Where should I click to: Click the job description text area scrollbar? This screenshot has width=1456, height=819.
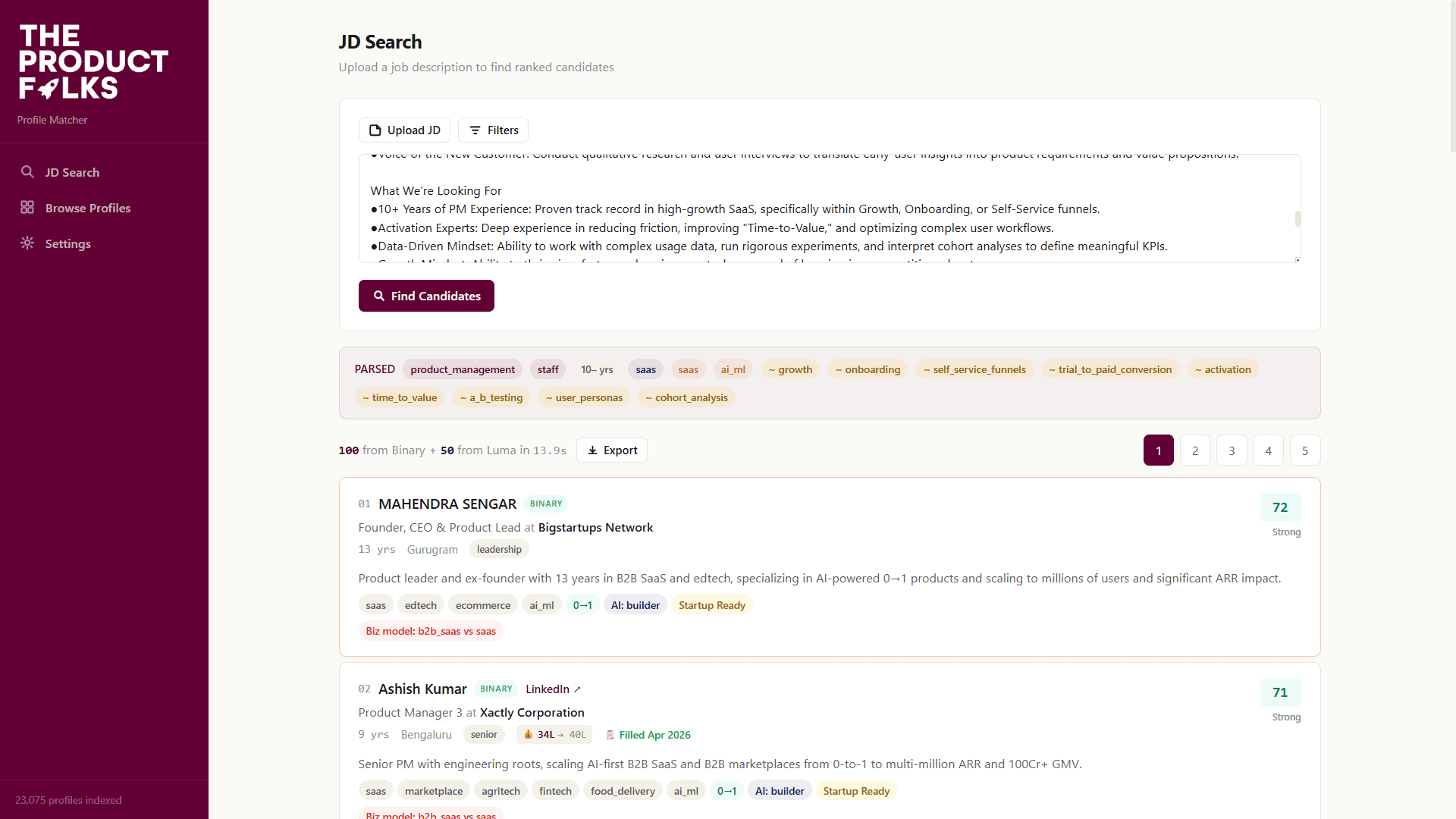pyautogui.click(x=1298, y=218)
